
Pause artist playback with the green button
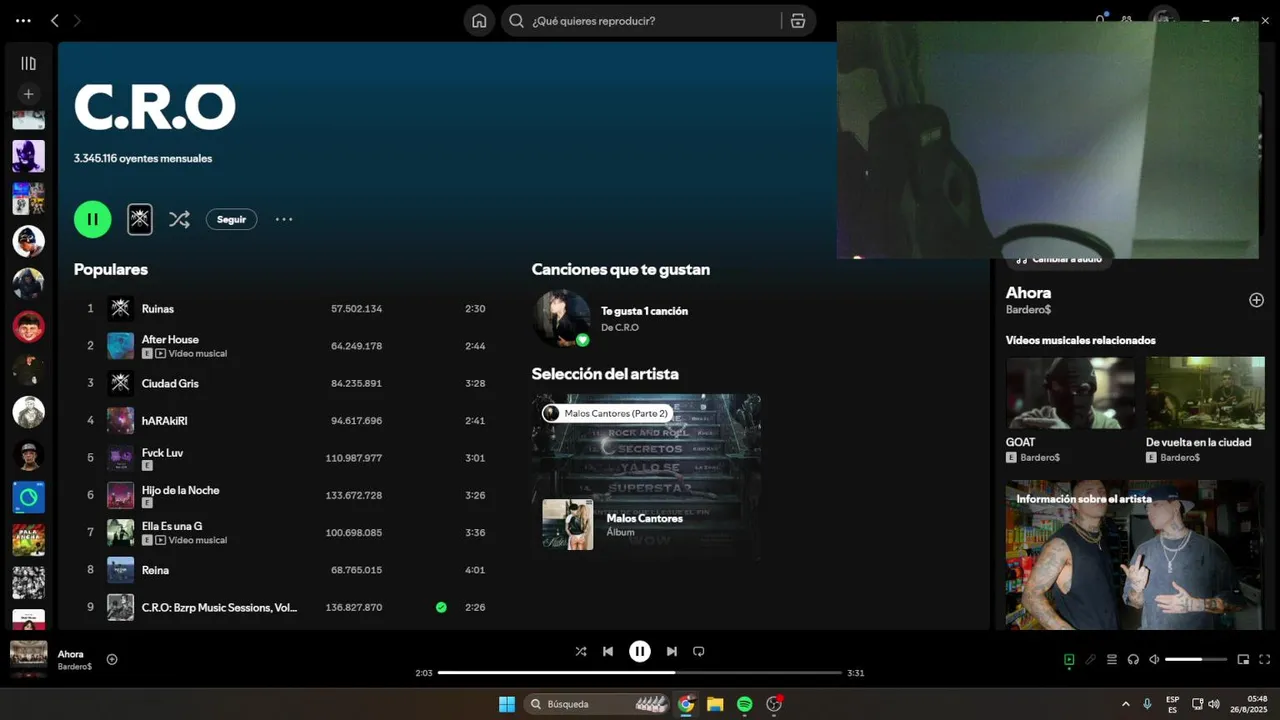point(92,219)
